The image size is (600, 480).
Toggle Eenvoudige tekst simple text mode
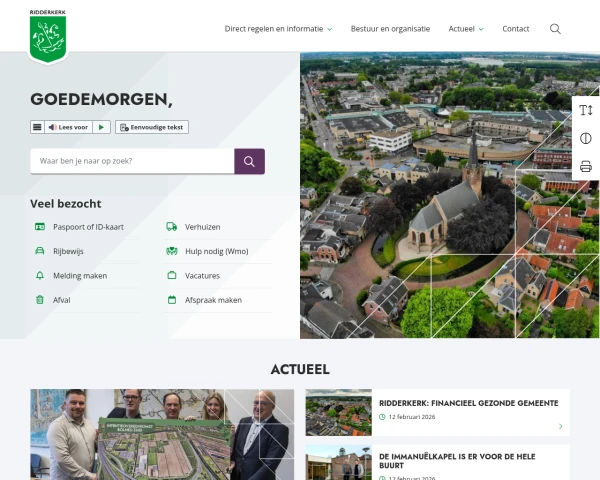coord(152,127)
